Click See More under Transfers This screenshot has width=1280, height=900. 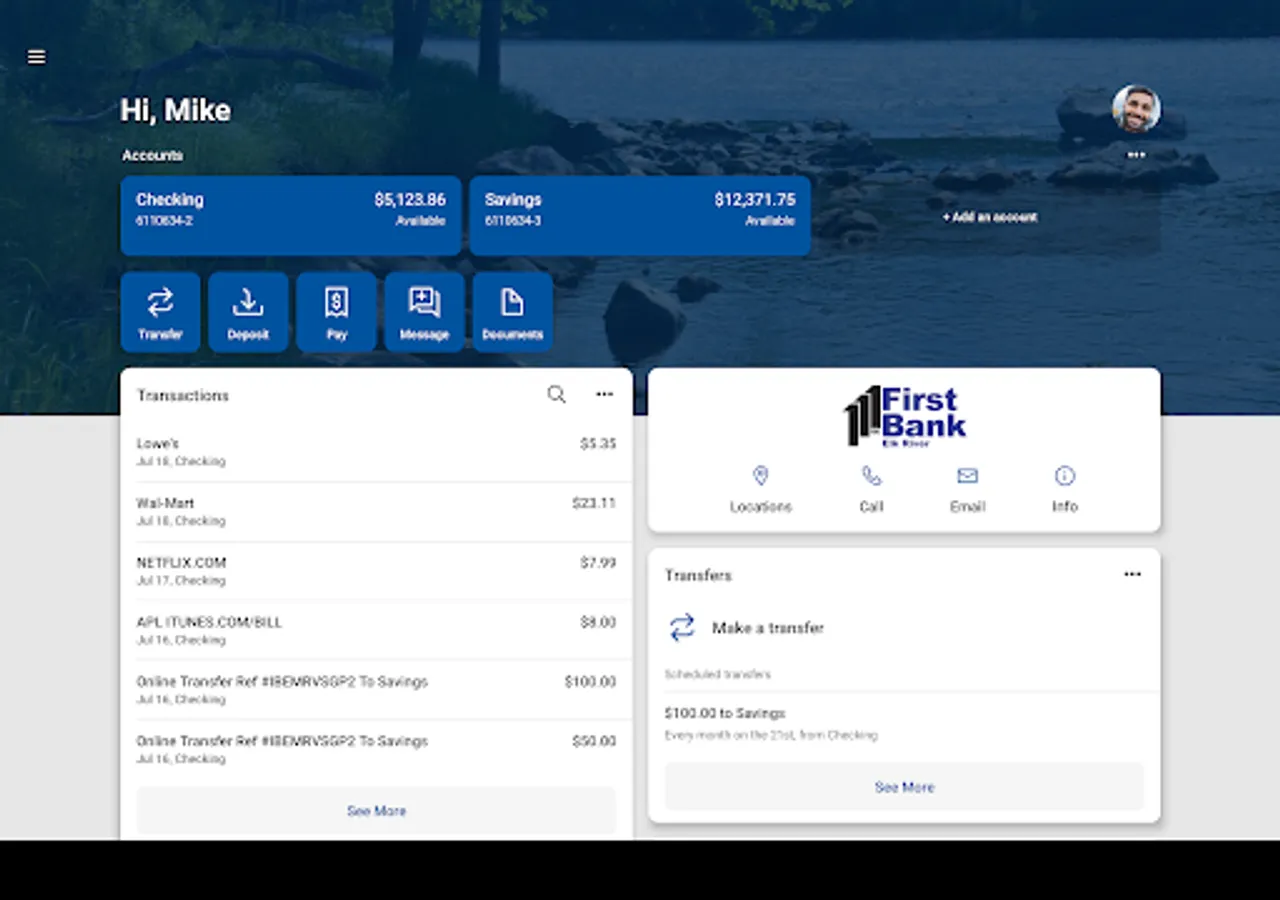point(905,787)
